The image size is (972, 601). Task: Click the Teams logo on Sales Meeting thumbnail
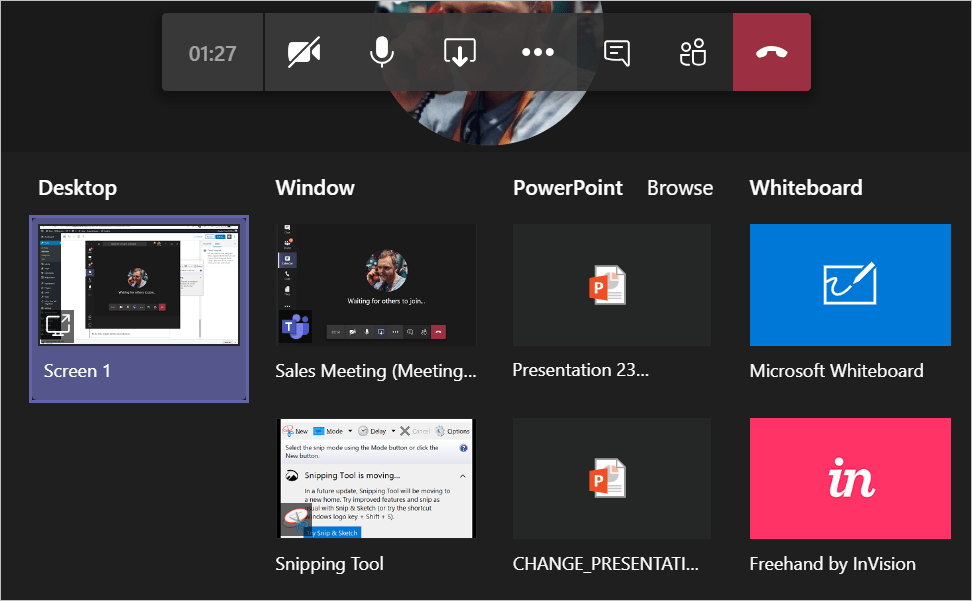point(295,326)
